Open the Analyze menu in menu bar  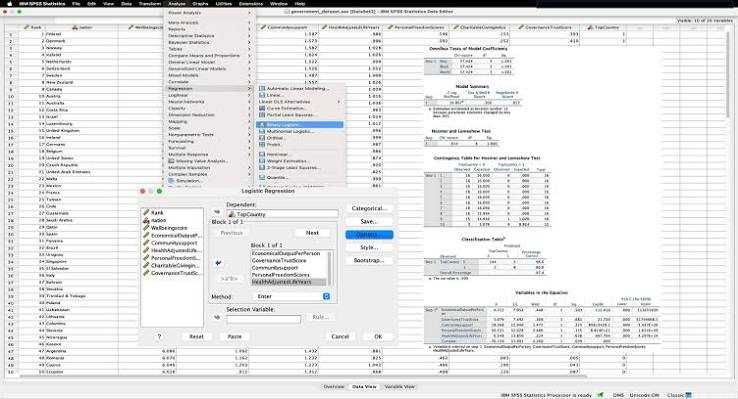coord(176,3)
